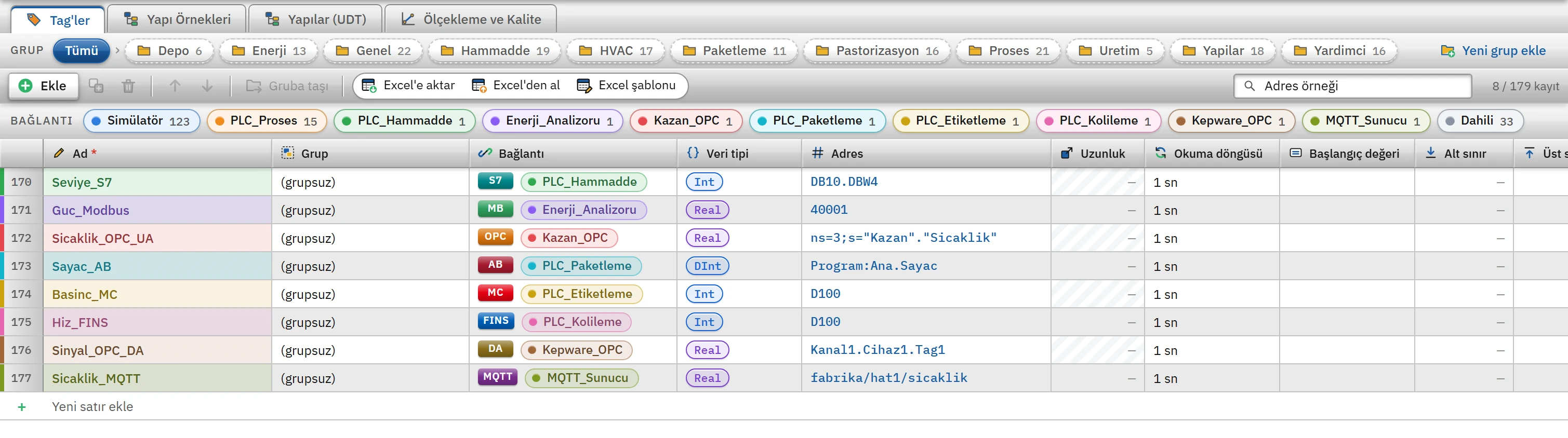
Task: Open the Yapı Örnekleri tab
Action: pyautogui.click(x=177, y=20)
